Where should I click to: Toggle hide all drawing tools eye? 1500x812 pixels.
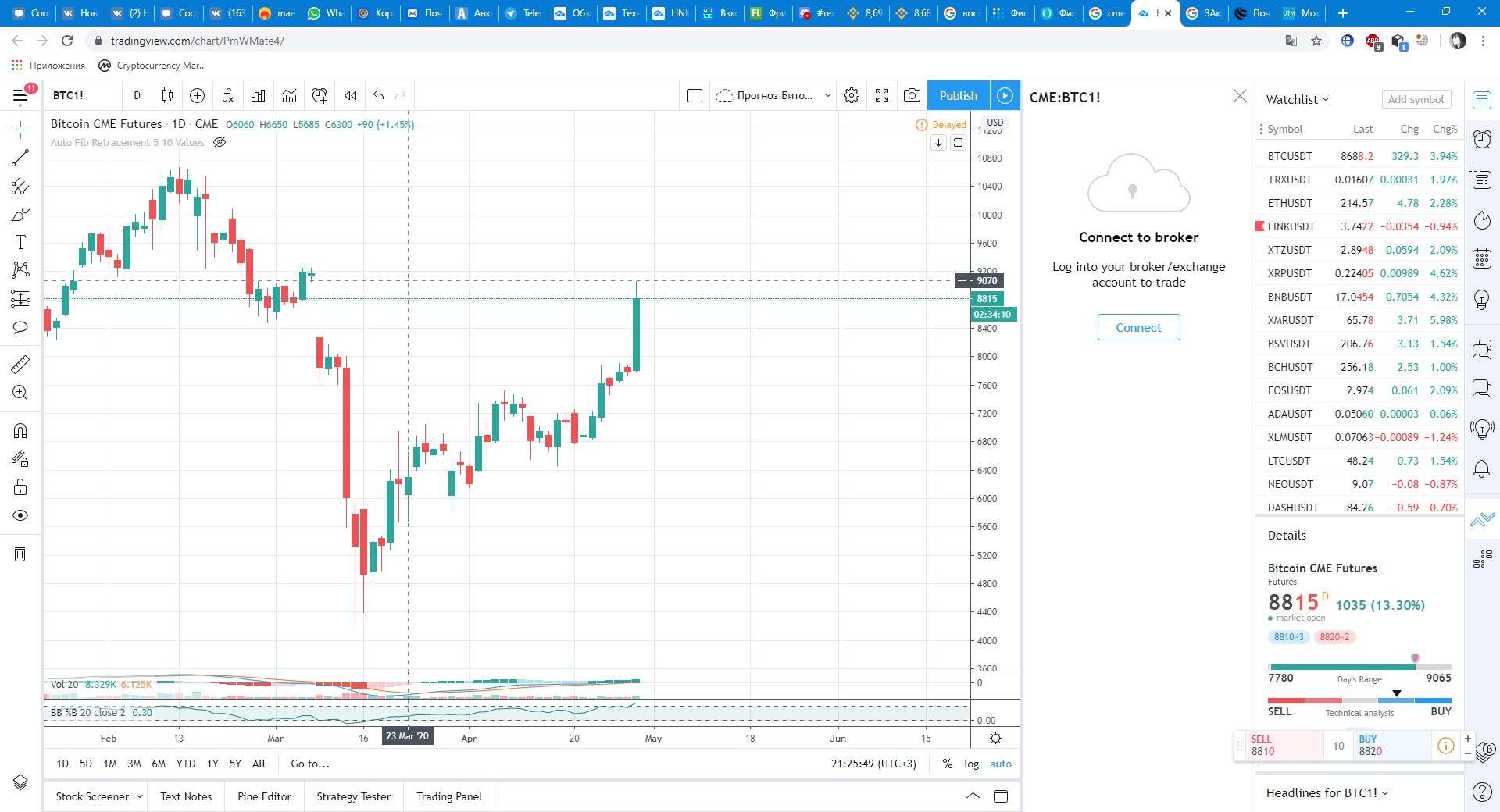(x=20, y=515)
